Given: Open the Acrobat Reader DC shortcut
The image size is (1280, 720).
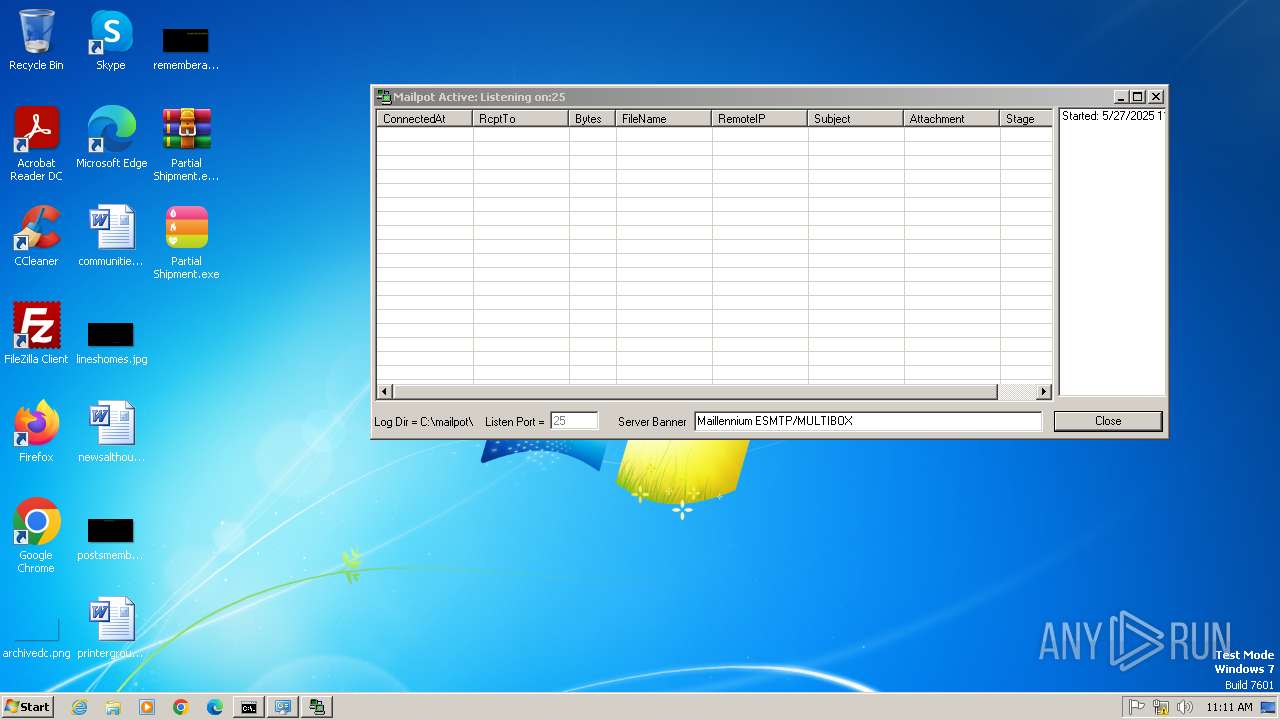Looking at the screenshot, I should point(36,143).
